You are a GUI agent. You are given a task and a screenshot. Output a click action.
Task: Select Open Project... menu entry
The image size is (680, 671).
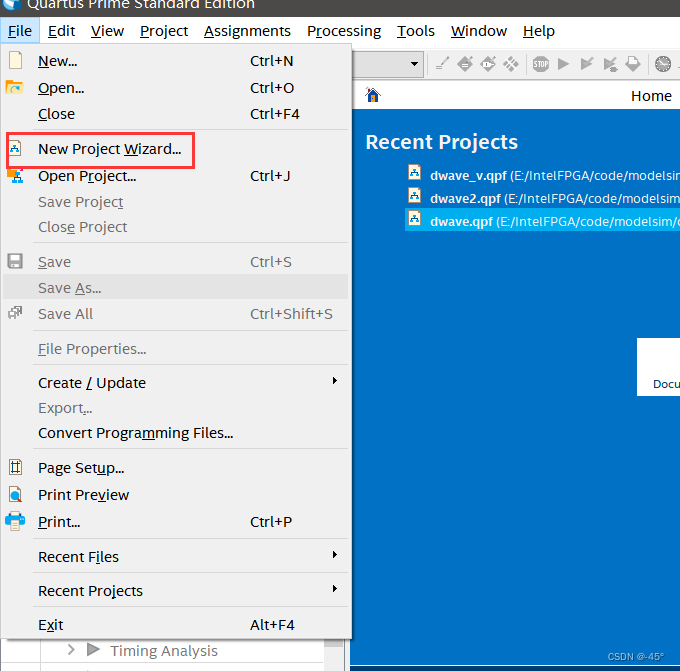(x=176, y=176)
